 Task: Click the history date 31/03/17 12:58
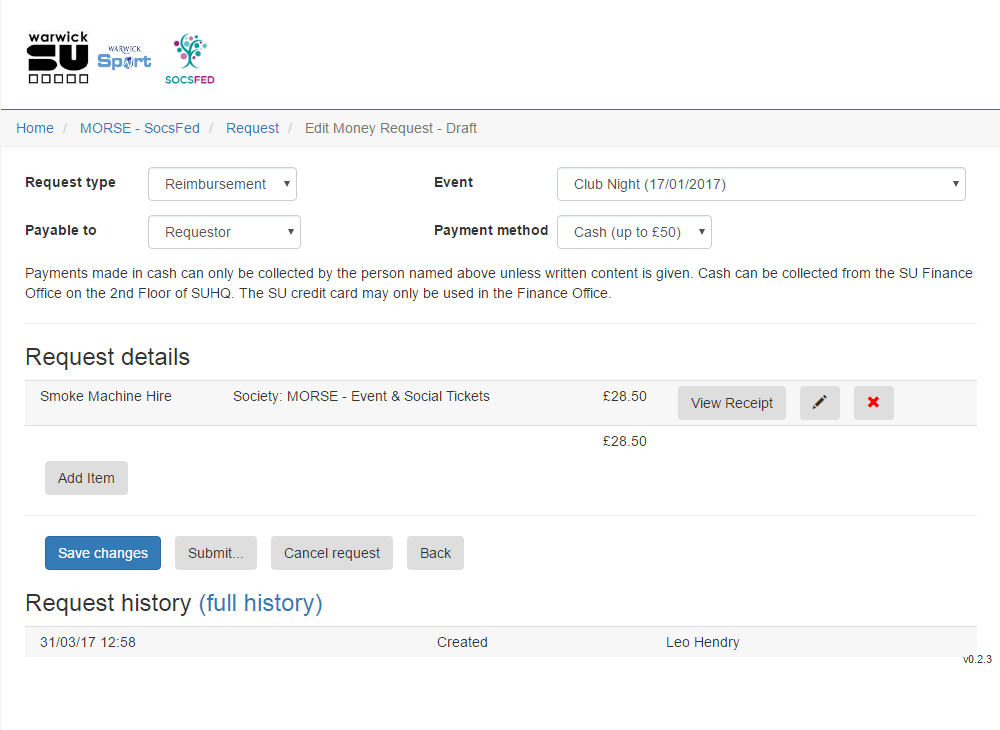[88, 642]
